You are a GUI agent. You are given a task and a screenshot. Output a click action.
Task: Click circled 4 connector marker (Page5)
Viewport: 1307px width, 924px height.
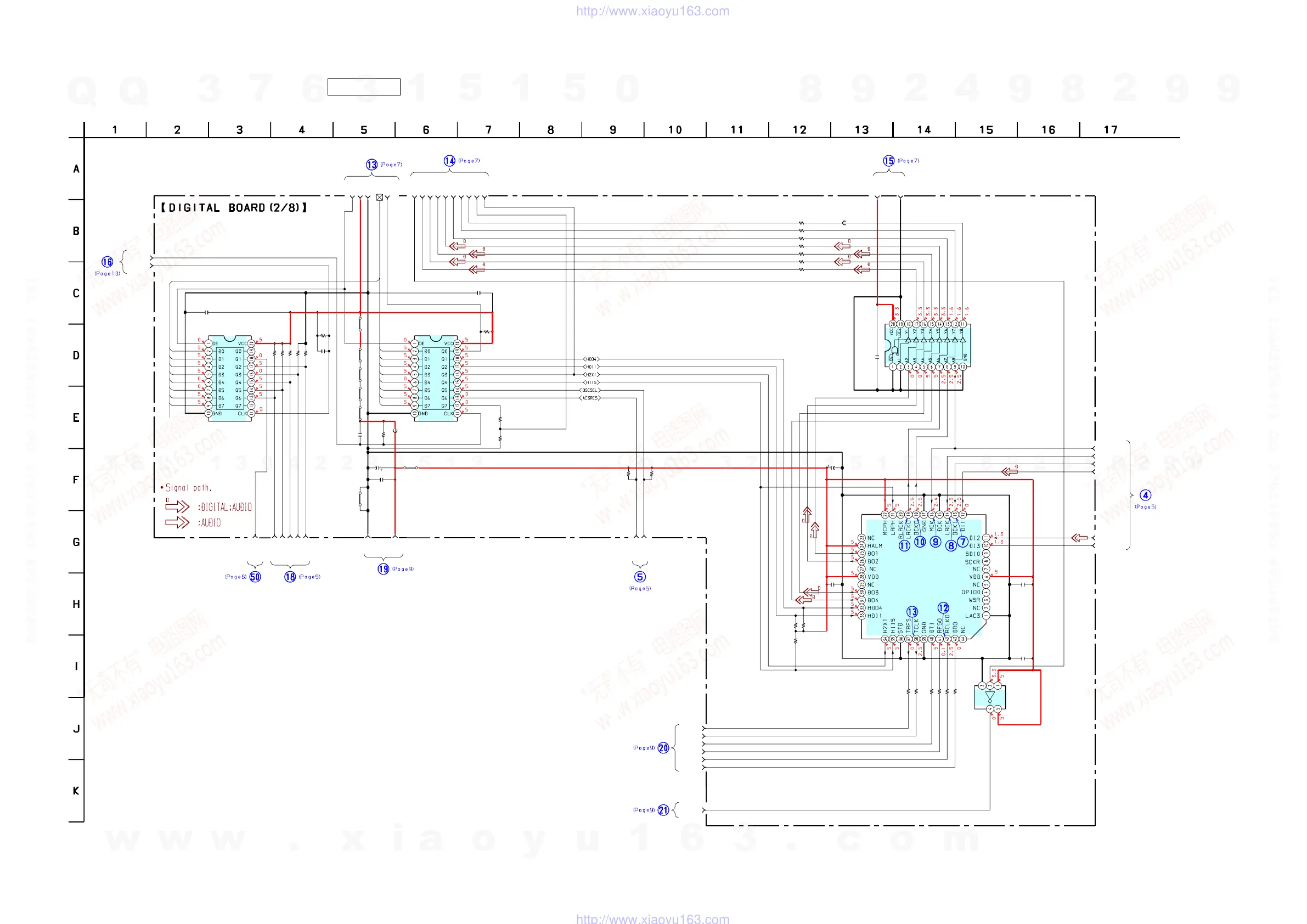tap(1145, 495)
